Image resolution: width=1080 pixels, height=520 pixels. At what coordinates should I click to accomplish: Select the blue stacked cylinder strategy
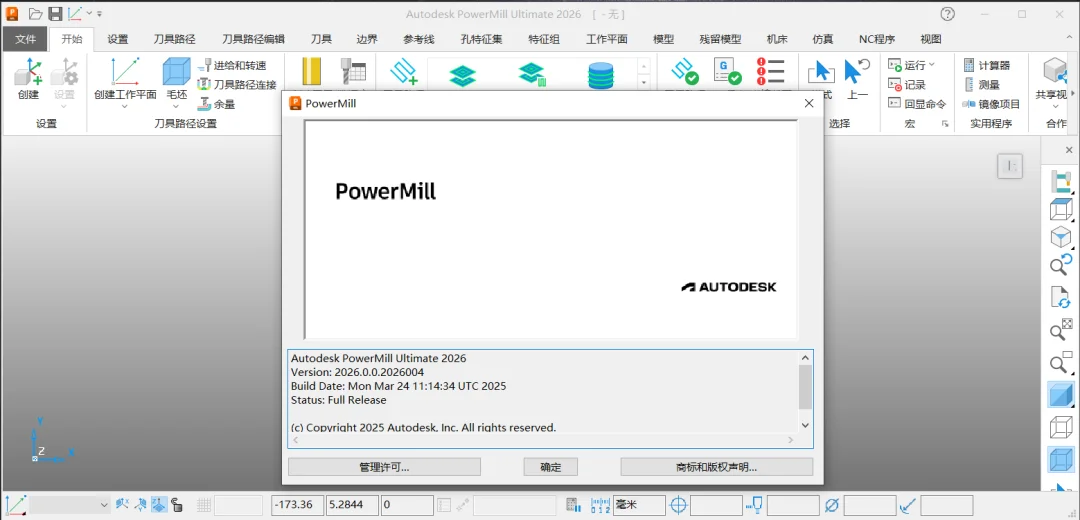pos(601,75)
